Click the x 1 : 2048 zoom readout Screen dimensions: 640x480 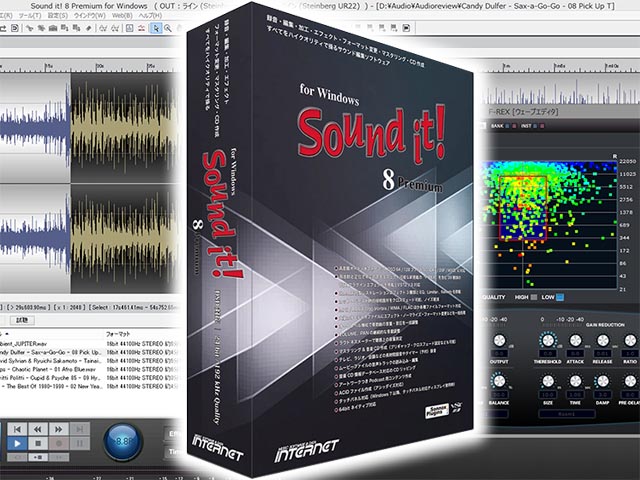click(69, 307)
